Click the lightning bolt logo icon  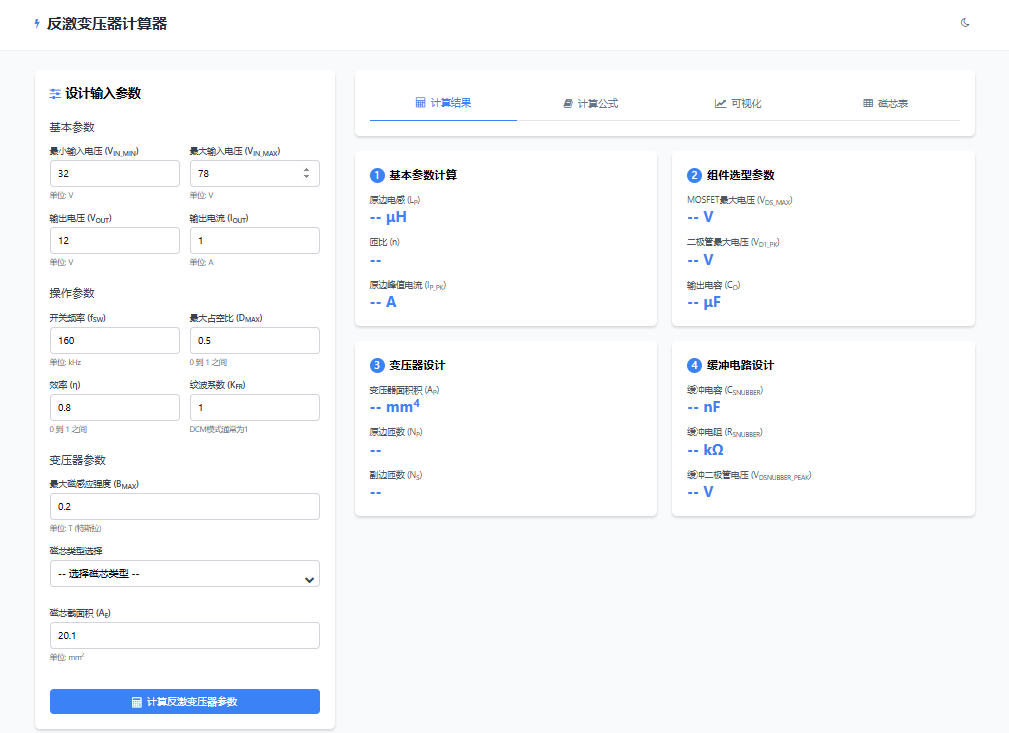38,24
